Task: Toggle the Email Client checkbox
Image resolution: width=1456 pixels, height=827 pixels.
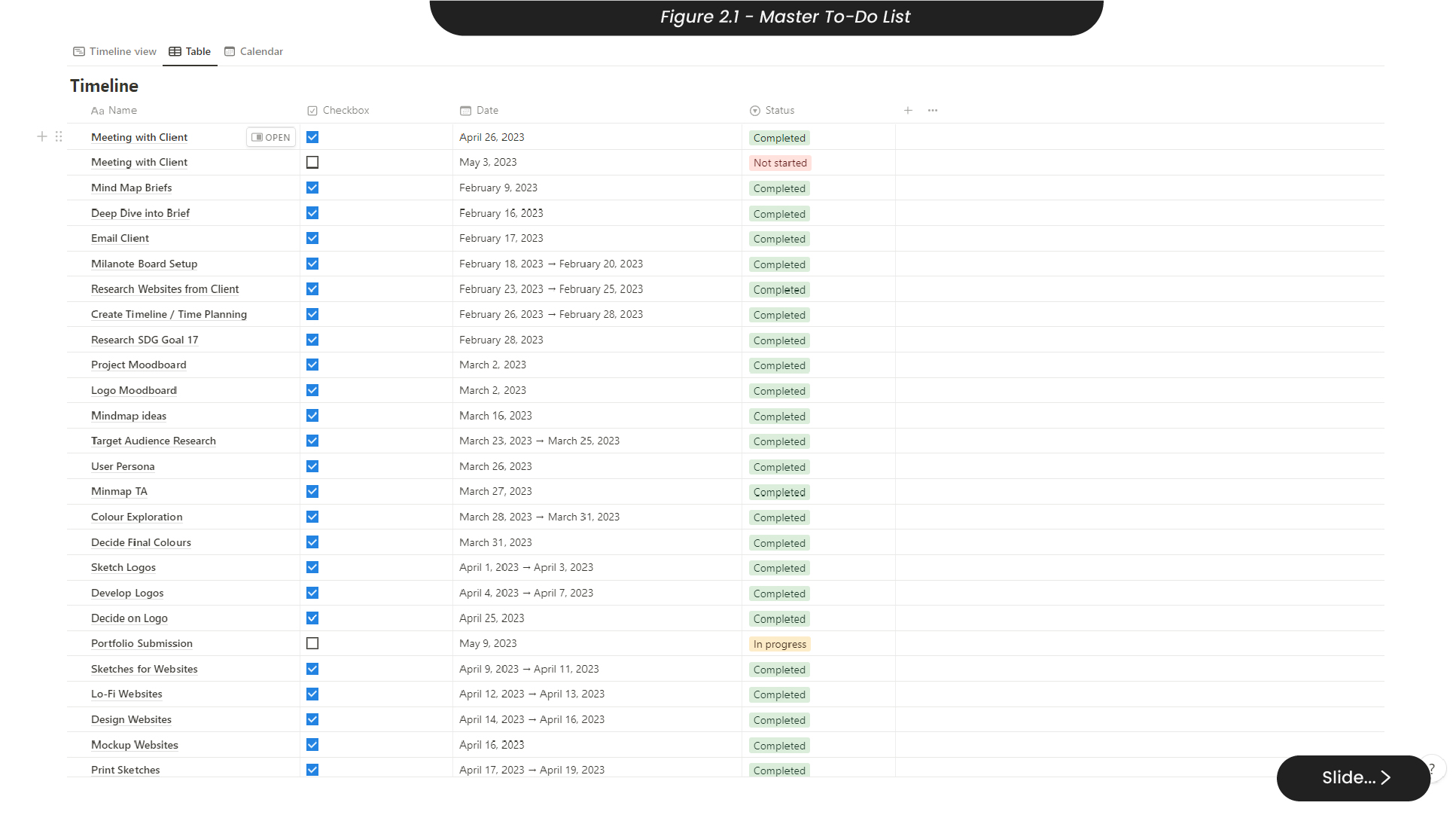Action: pyautogui.click(x=312, y=238)
